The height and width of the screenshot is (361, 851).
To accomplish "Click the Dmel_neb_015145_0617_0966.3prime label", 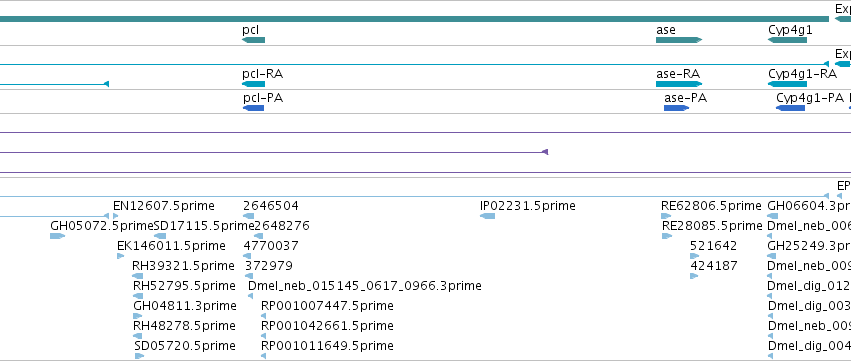I will click(x=365, y=286).
